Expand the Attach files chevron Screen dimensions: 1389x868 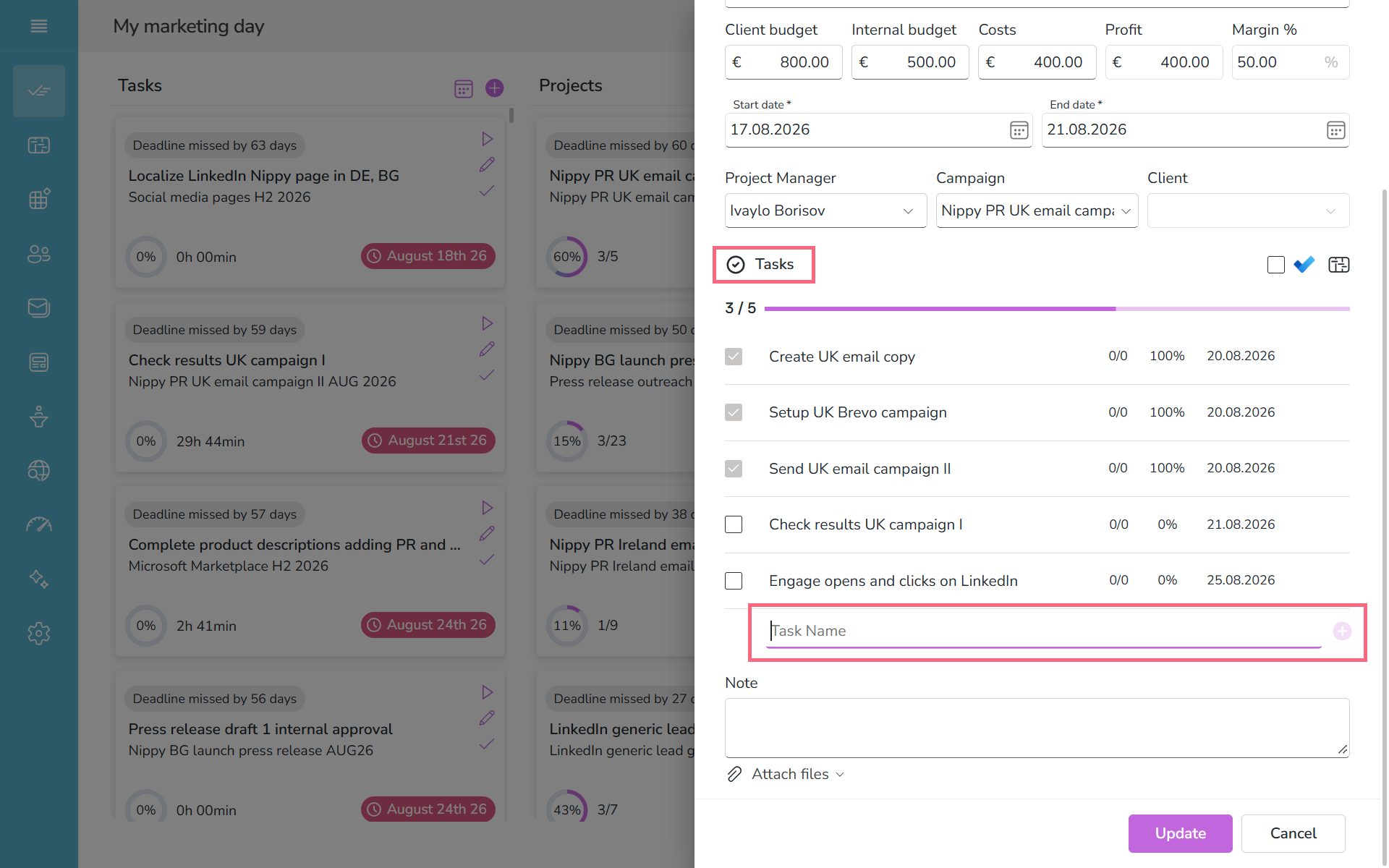(840, 775)
